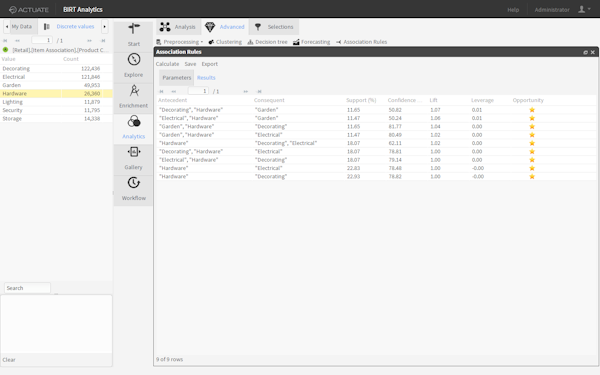600x375 pixels.
Task: Click star for "Hardware" to "Decorating" rule
Action: tap(532, 177)
